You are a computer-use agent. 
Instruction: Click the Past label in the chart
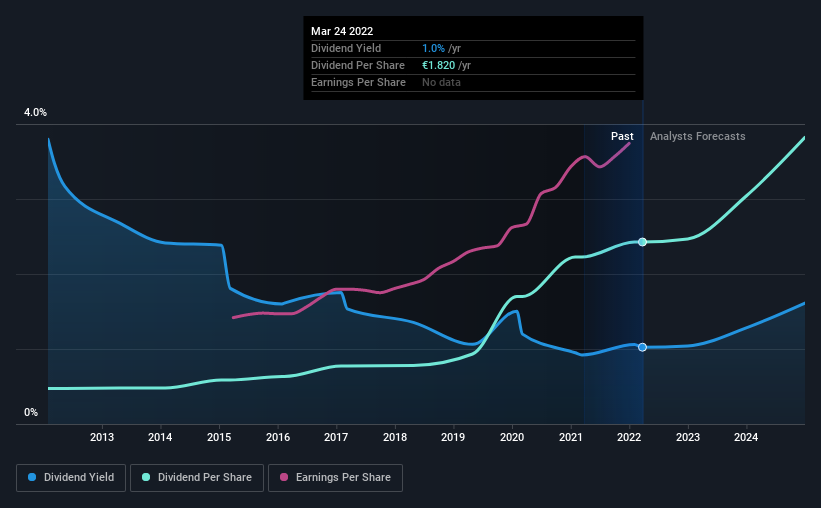pyautogui.click(x=622, y=136)
